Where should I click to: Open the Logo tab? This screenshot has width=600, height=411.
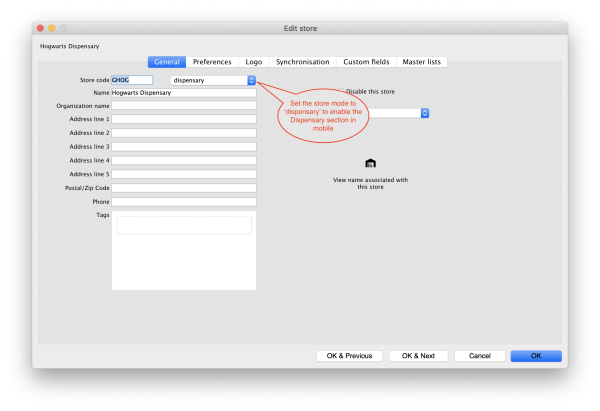click(x=254, y=62)
